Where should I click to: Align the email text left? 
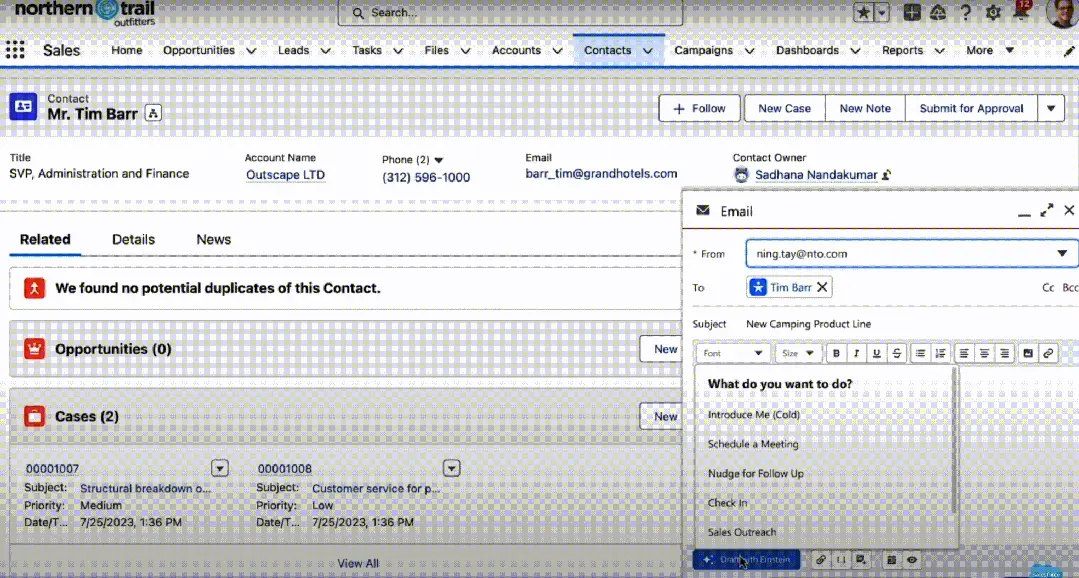click(964, 354)
